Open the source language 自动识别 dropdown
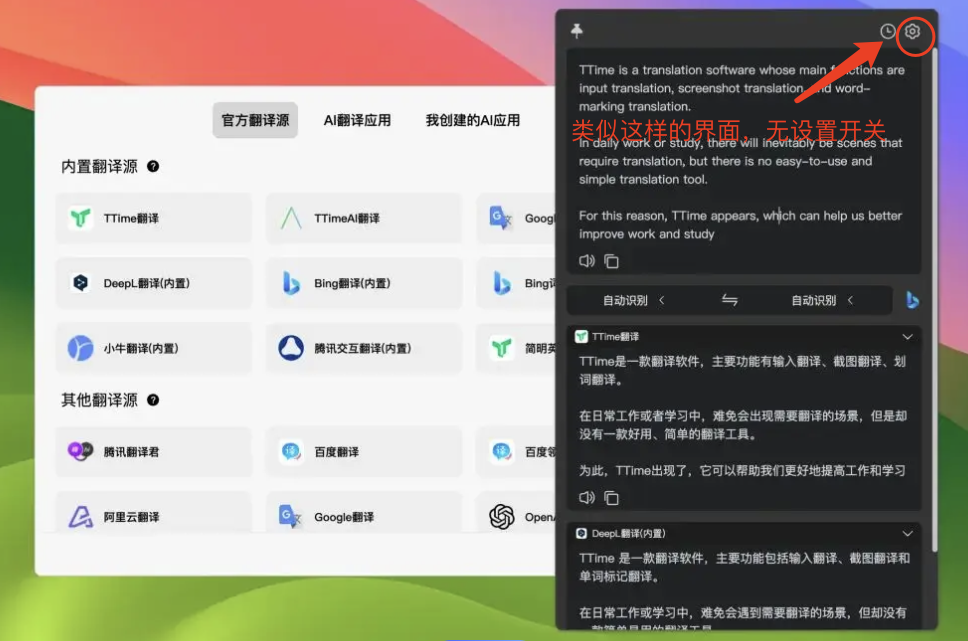 click(633, 300)
